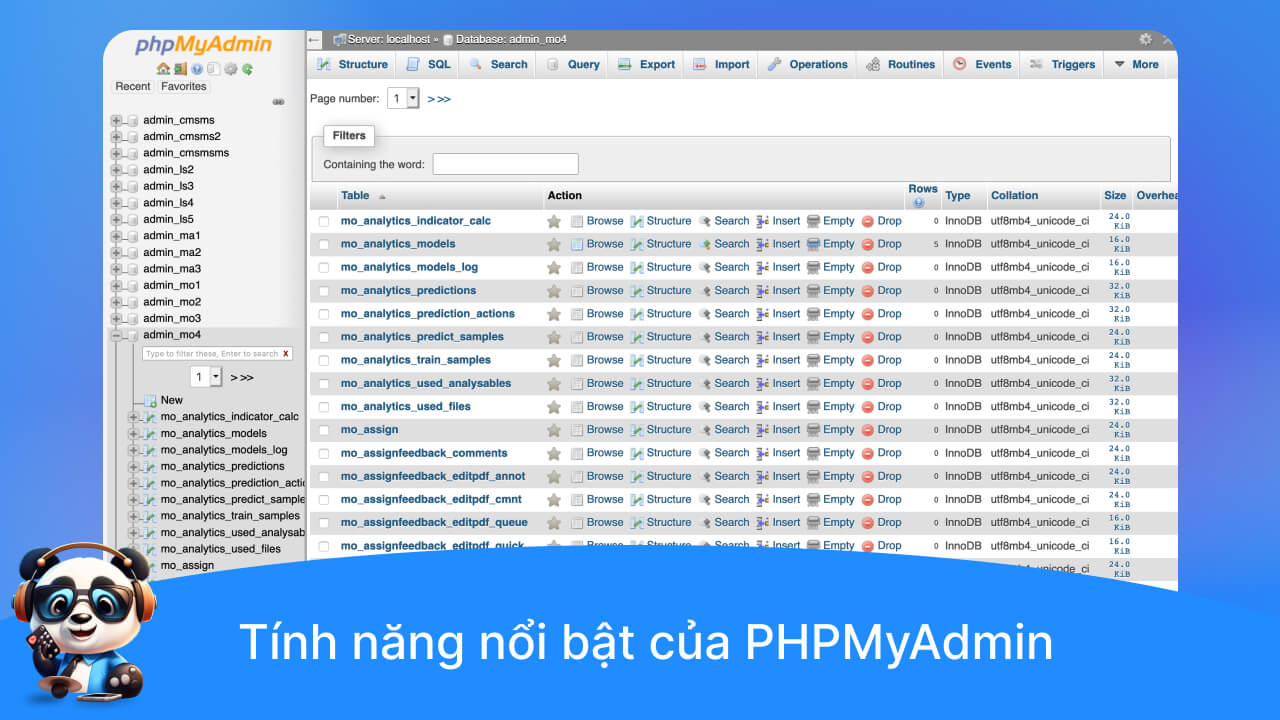Check the mo_assignfeedback_comments row checkbox
The image size is (1280, 720).
click(x=323, y=453)
